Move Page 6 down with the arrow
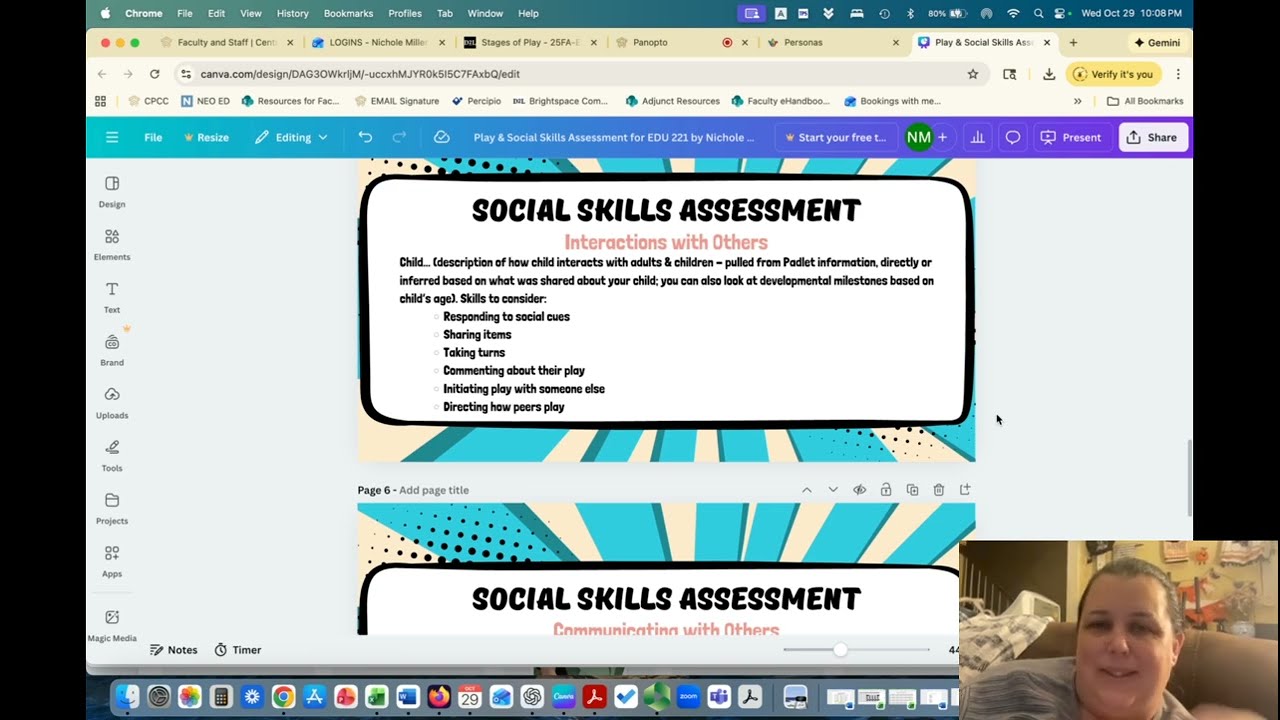 pyautogui.click(x=833, y=490)
